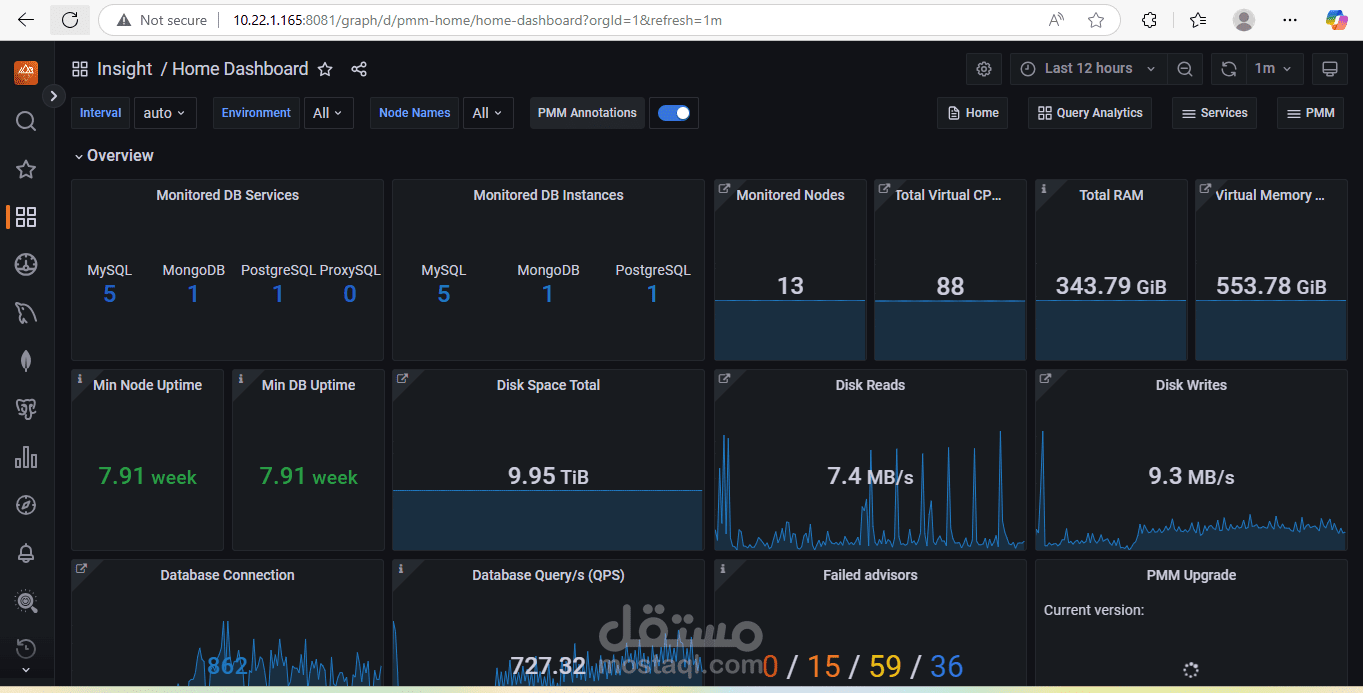Click the Home button
The height and width of the screenshot is (693, 1363).
pyautogui.click(x=971, y=113)
